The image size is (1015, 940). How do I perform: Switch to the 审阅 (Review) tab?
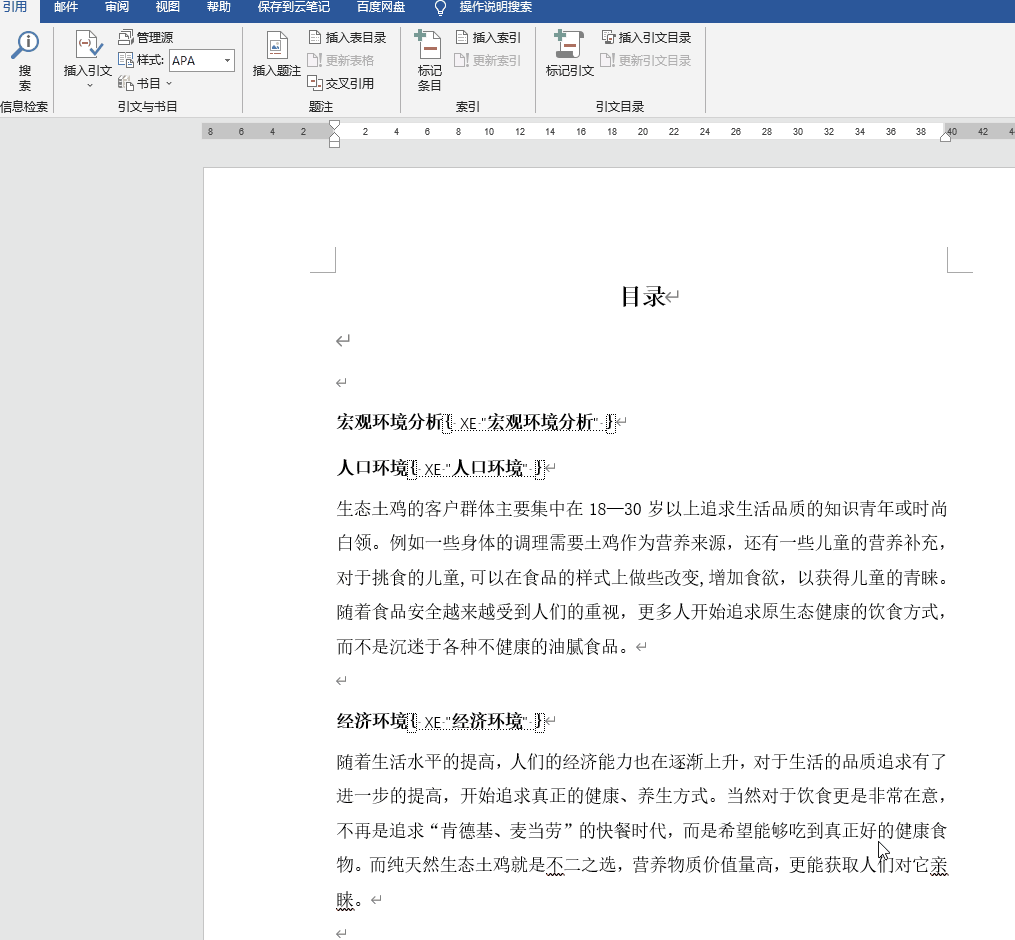point(117,7)
